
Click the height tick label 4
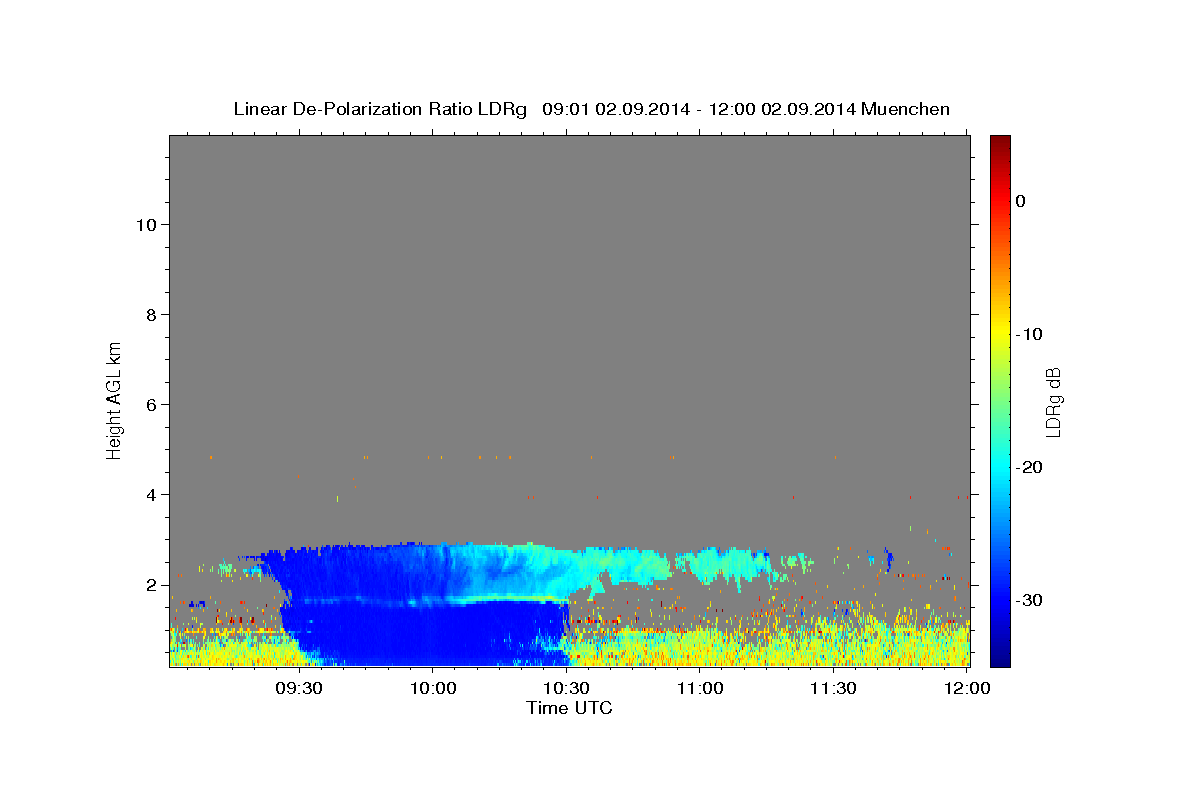150,494
